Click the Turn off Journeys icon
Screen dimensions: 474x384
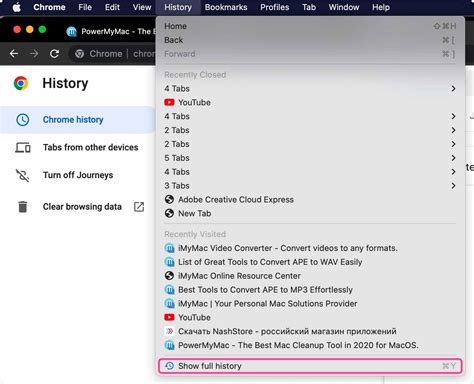[23, 175]
